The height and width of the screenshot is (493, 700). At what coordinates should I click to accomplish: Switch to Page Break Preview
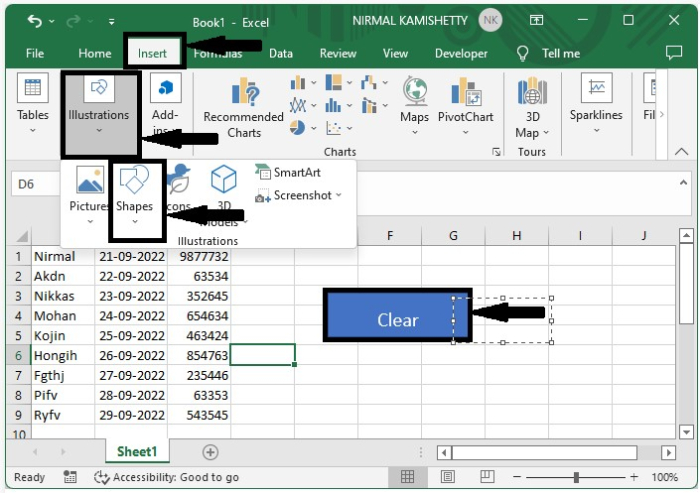point(487,477)
